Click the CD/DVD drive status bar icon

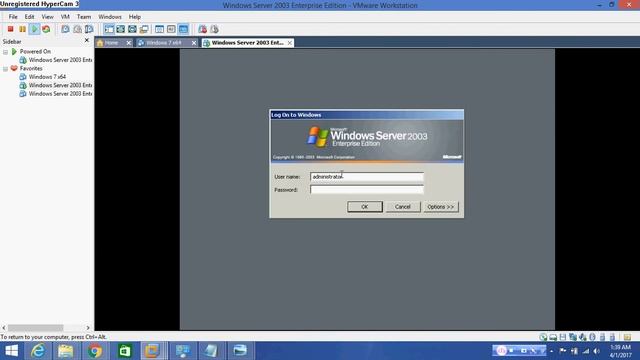[553, 337]
